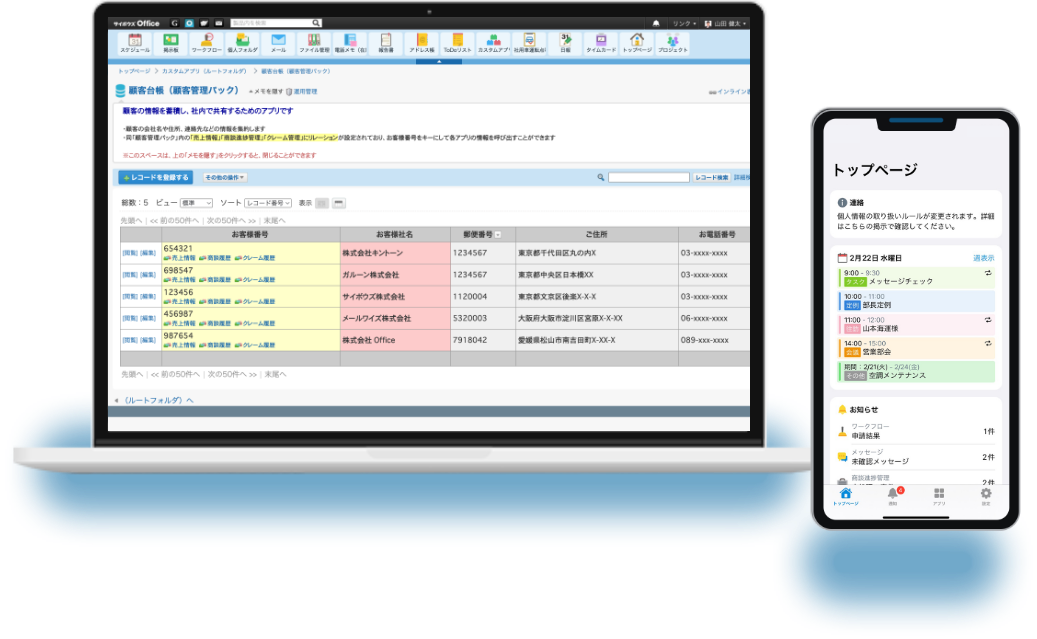Open the タイムカード timecard icon
Viewport: 1037px width, 639px height.
pos(600,42)
